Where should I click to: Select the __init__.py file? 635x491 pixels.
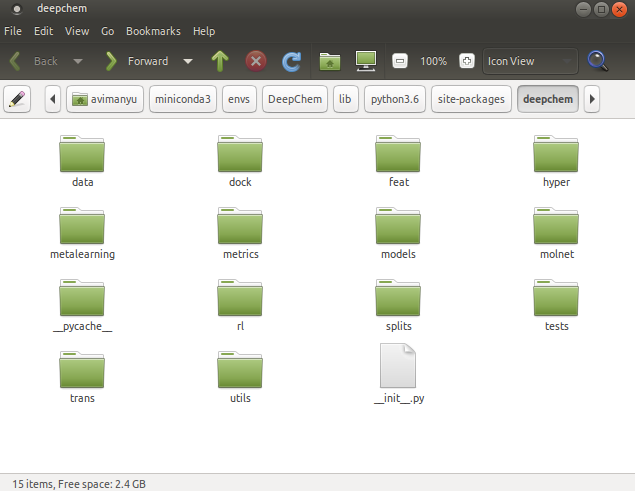click(398, 374)
